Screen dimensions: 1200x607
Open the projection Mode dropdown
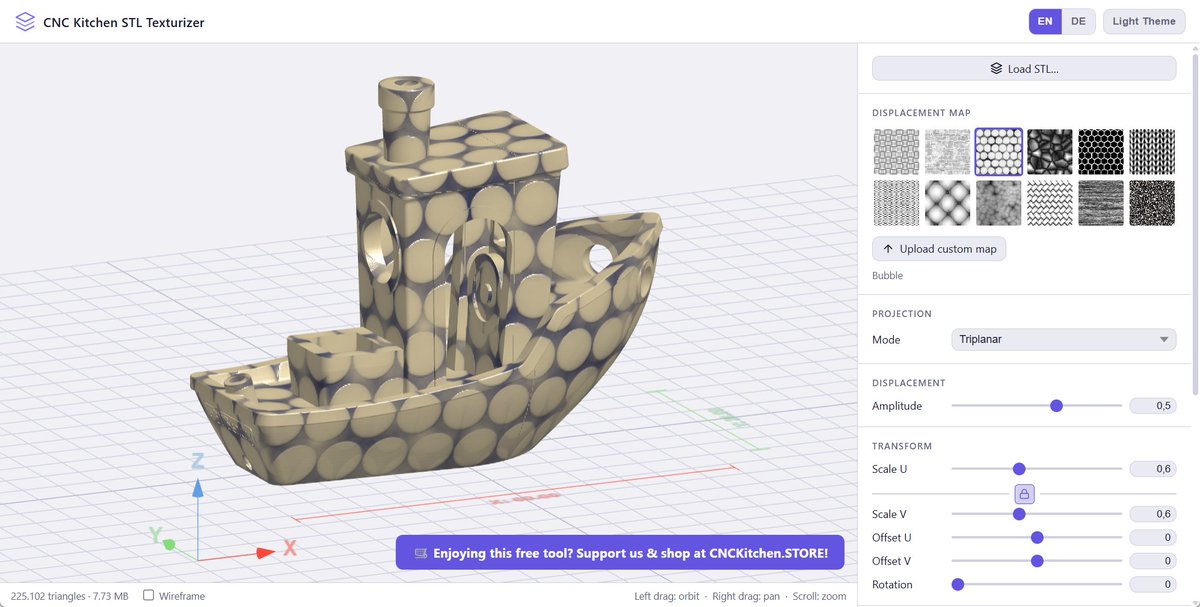pyautogui.click(x=1063, y=339)
